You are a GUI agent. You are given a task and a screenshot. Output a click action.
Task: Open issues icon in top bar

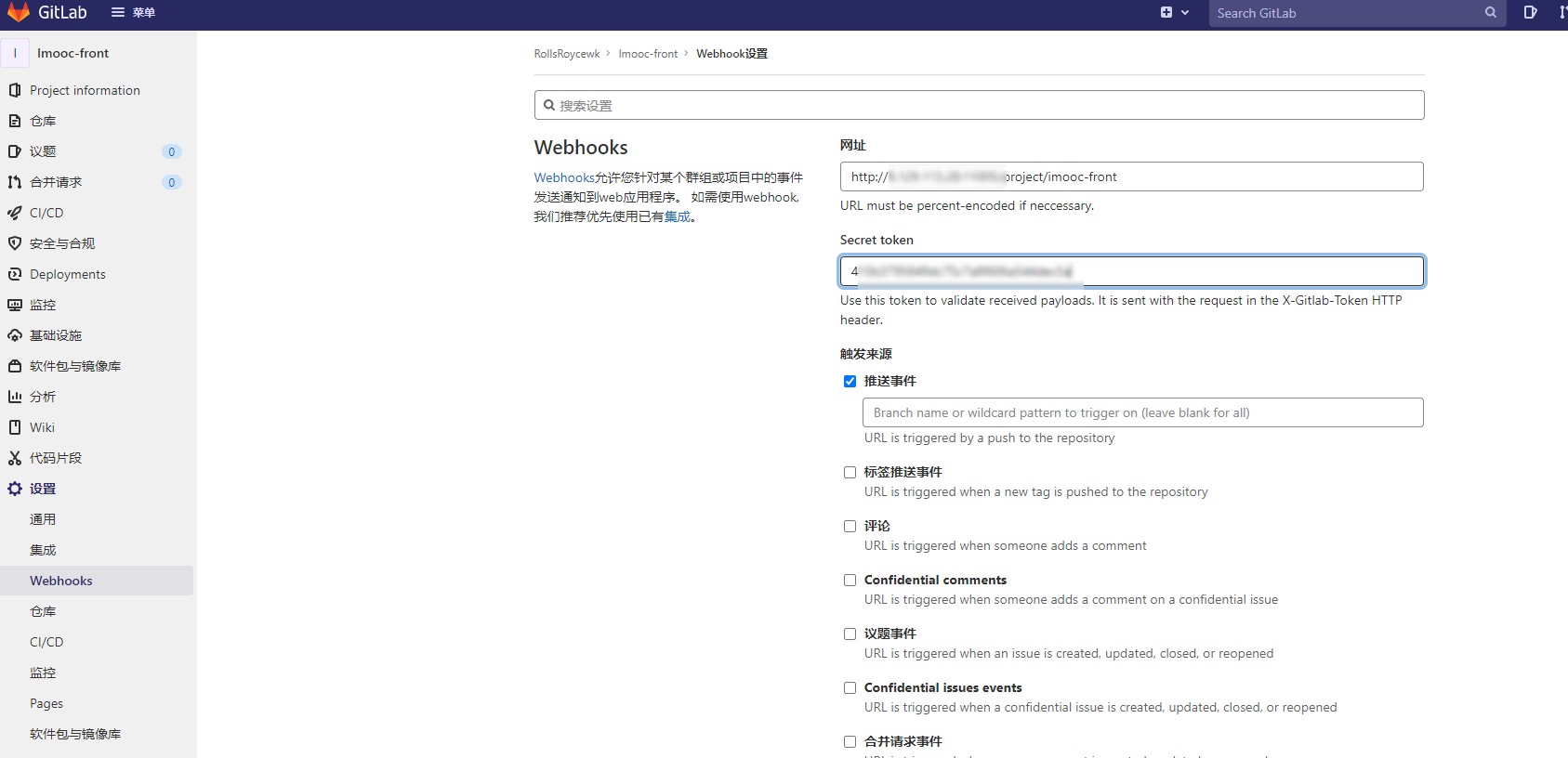pos(1530,12)
